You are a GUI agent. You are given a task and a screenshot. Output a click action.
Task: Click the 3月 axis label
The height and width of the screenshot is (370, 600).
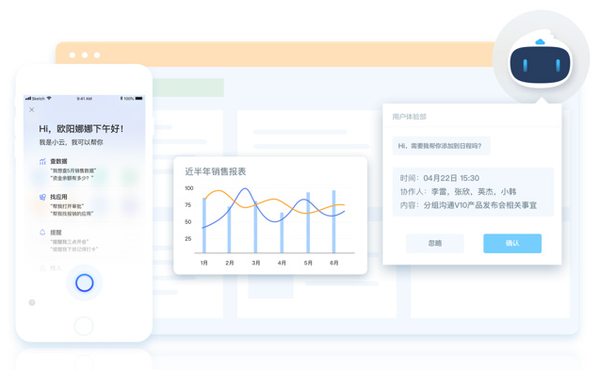pyautogui.click(x=256, y=263)
